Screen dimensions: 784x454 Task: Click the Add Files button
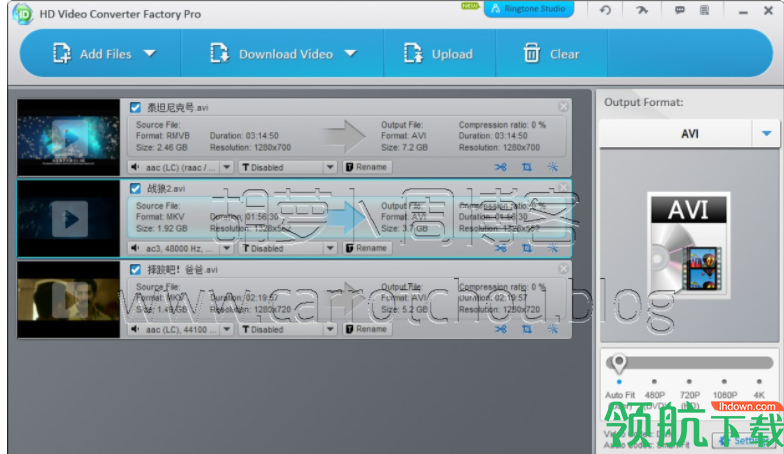click(x=92, y=54)
